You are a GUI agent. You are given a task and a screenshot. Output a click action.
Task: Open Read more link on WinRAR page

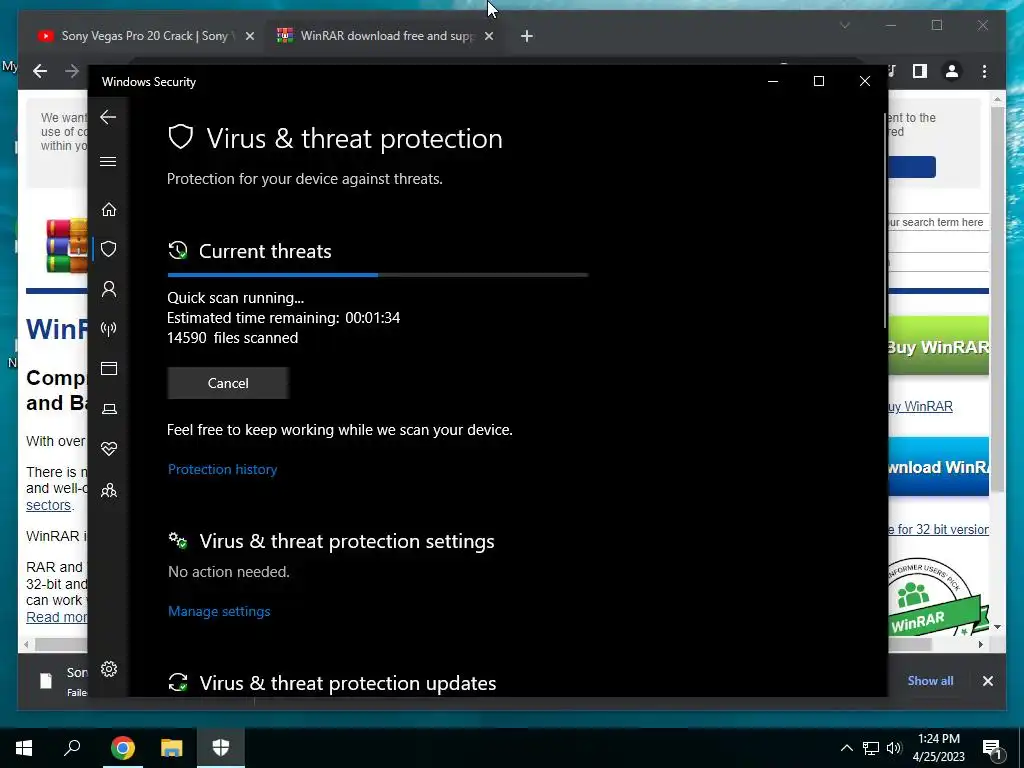click(x=57, y=617)
